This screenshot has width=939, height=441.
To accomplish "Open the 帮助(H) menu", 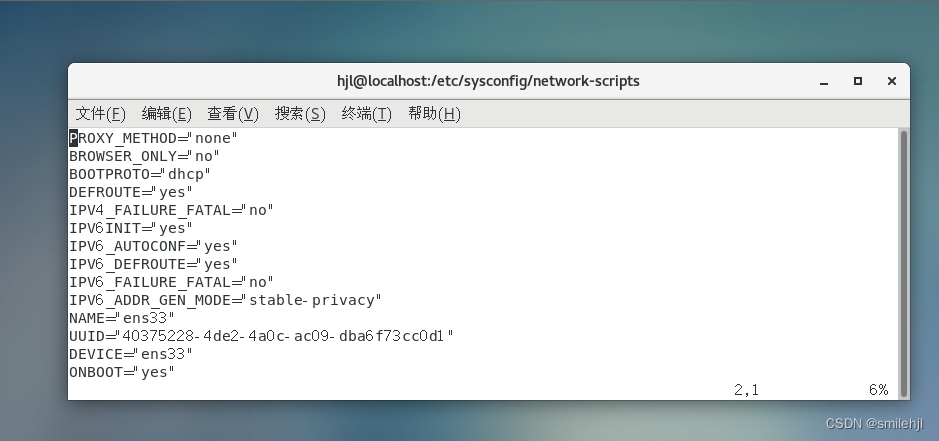I will point(434,114).
